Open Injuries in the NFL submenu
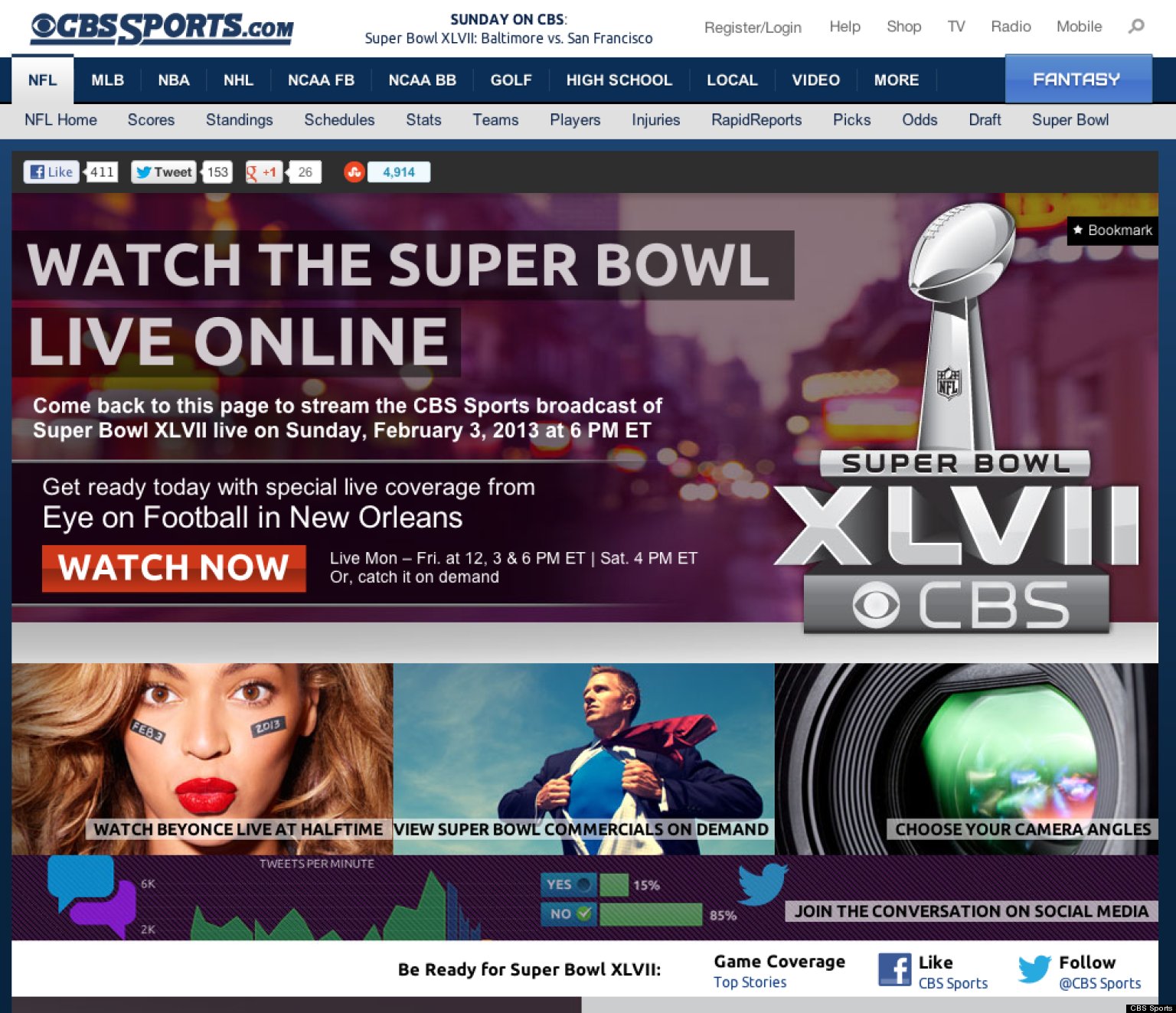Image resolution: width=1176 pixels, height=1013 pixels. coord(655,120)
